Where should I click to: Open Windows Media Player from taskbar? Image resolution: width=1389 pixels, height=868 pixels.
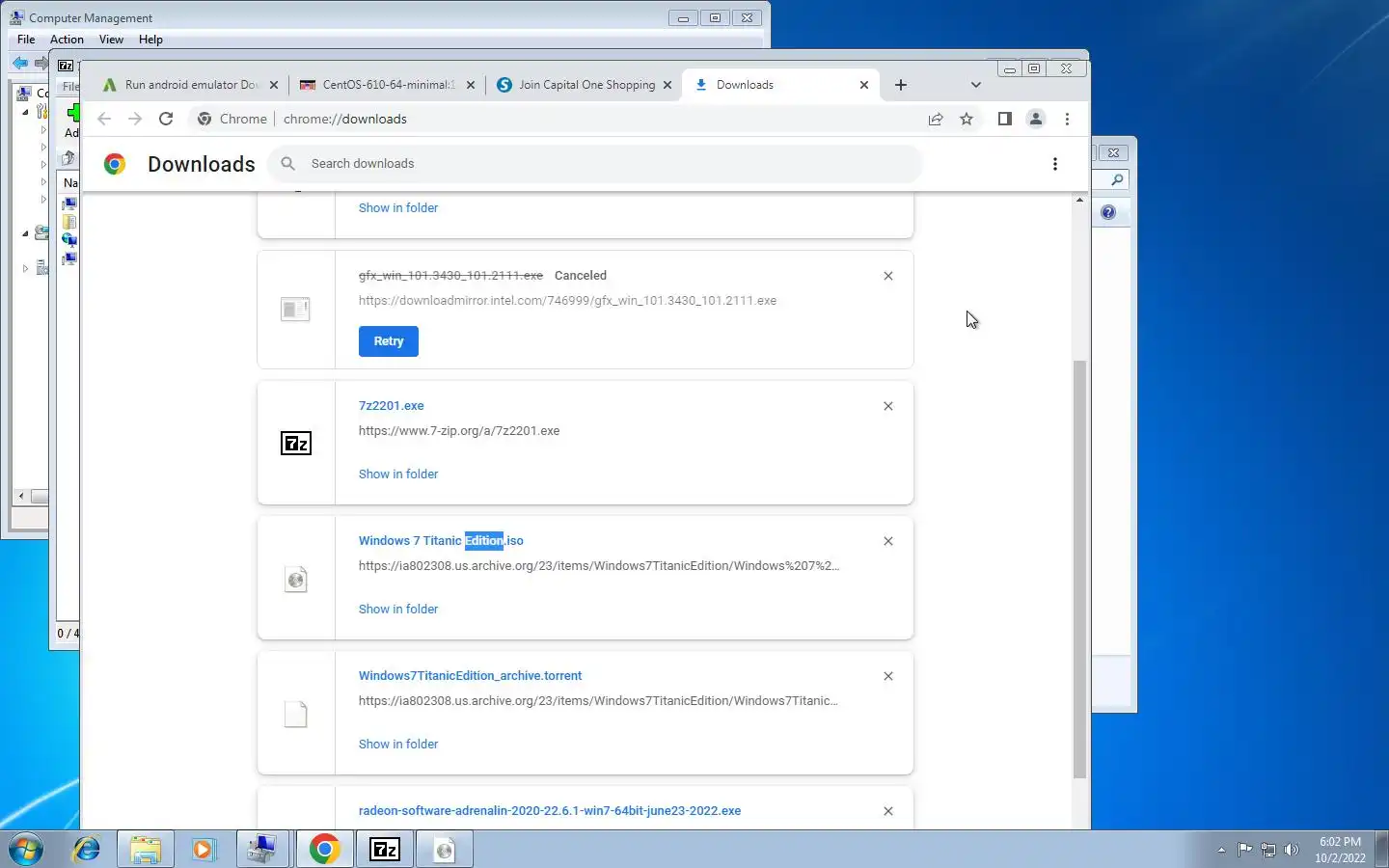[x=204, y=850]
